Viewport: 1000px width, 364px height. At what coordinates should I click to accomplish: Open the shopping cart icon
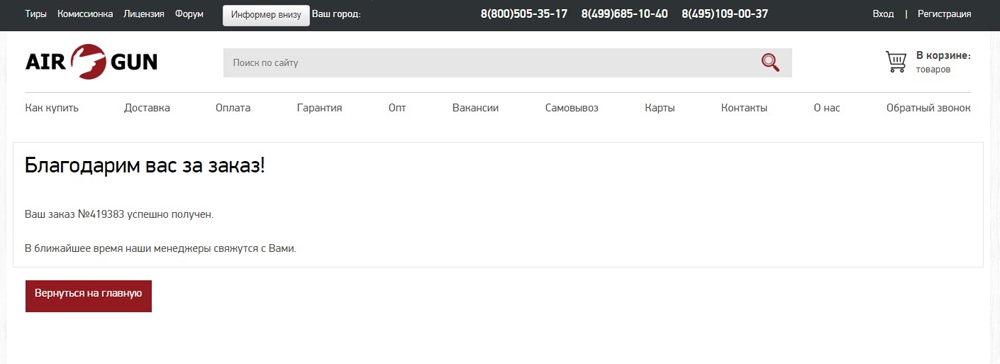coord(896,62)
